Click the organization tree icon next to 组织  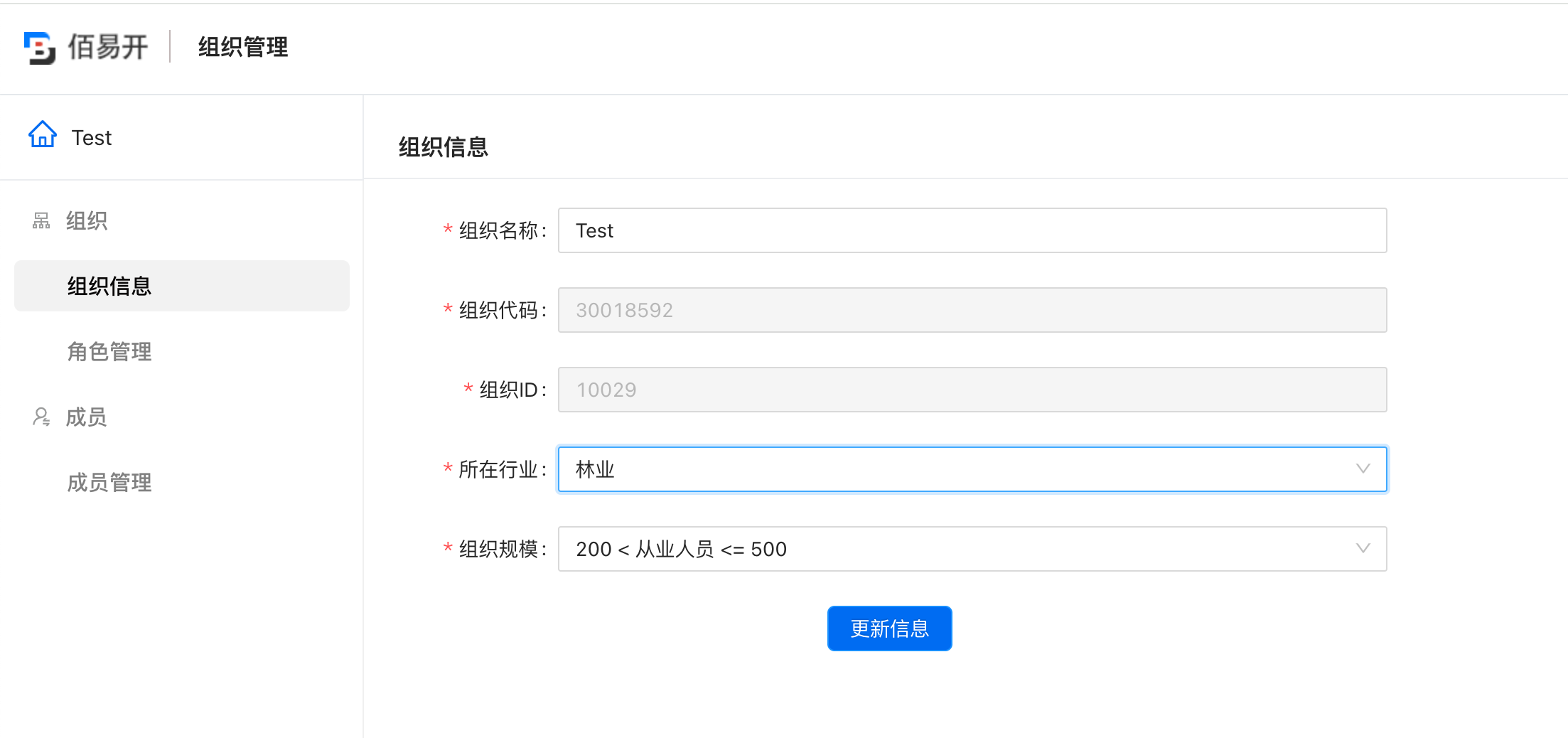41,221
